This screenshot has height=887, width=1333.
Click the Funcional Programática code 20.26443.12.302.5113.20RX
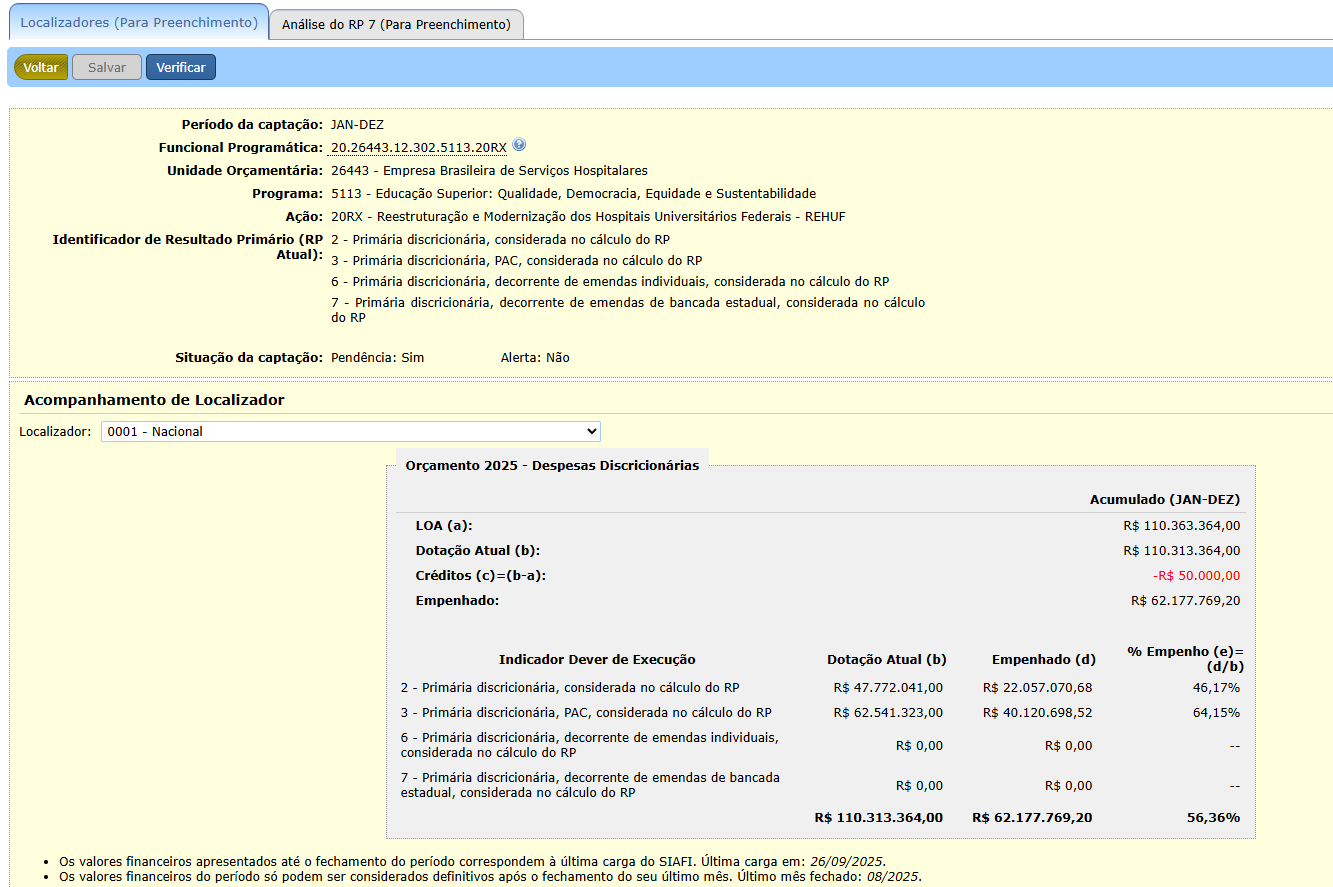point(418,148)
